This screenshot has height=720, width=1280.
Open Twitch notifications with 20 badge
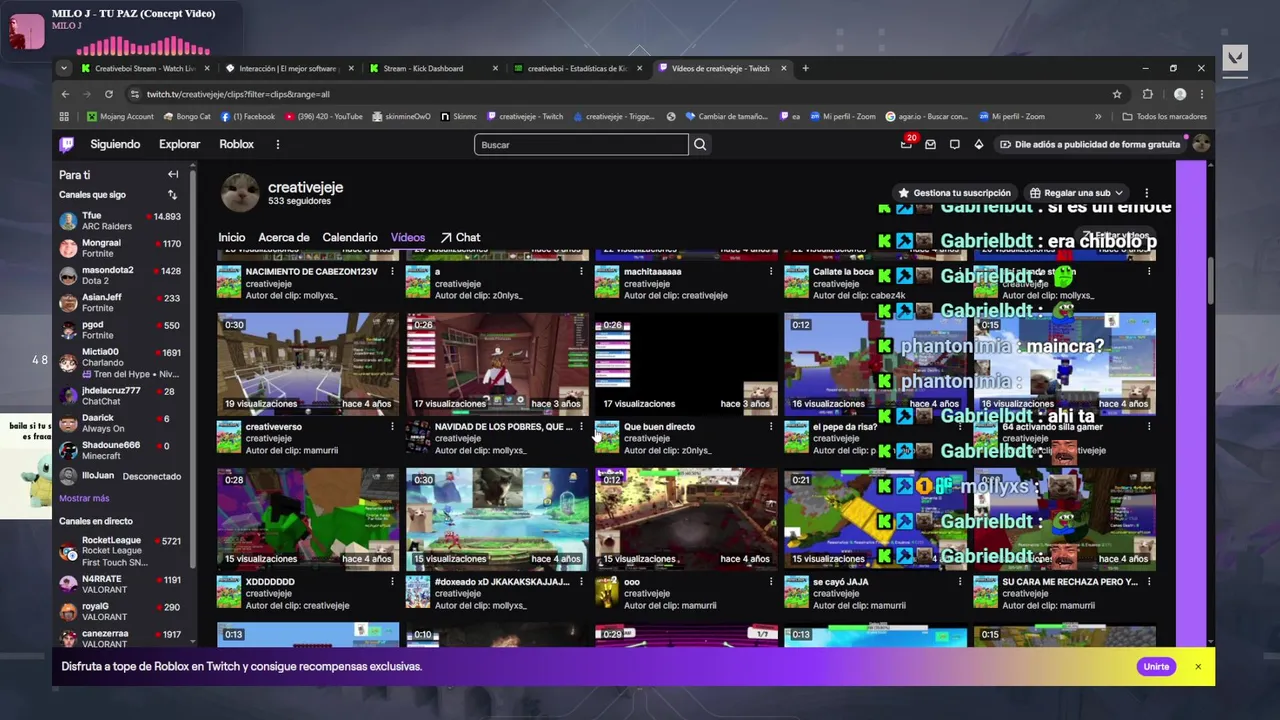(x=906, y=144)
